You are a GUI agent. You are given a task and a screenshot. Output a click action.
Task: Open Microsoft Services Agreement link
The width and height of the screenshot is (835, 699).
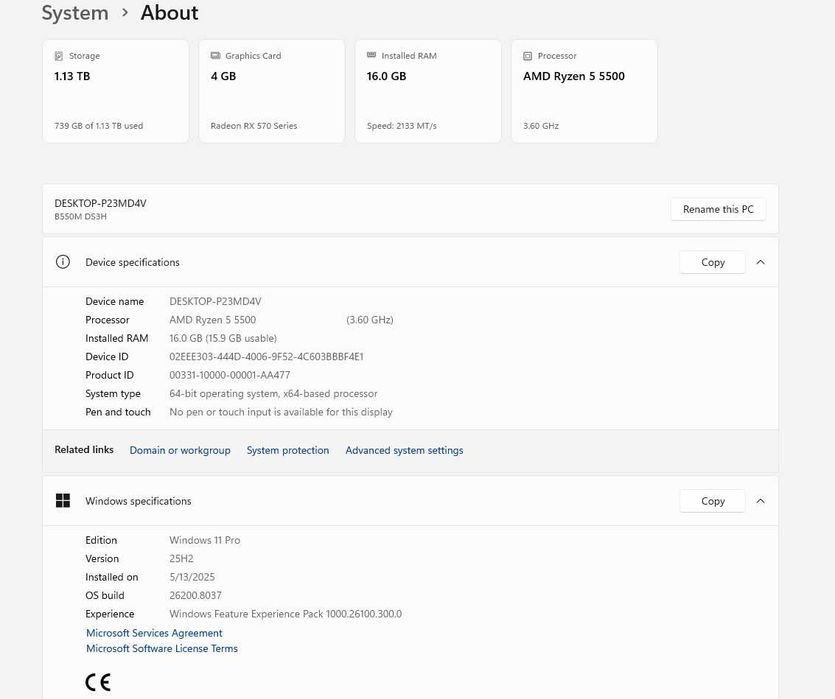(154, 633)
